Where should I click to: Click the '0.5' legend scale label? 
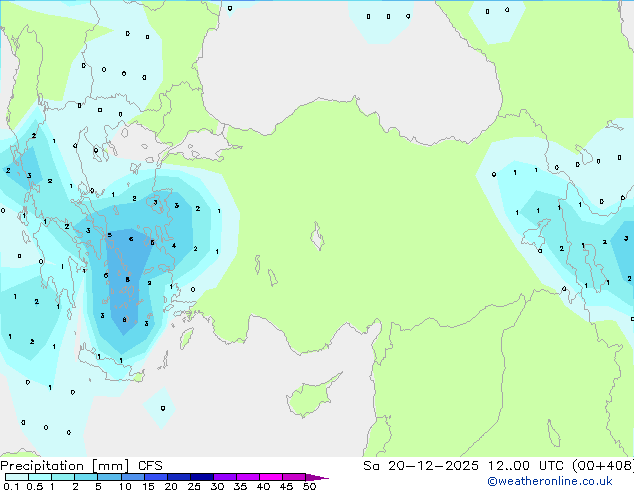point(35,486)
